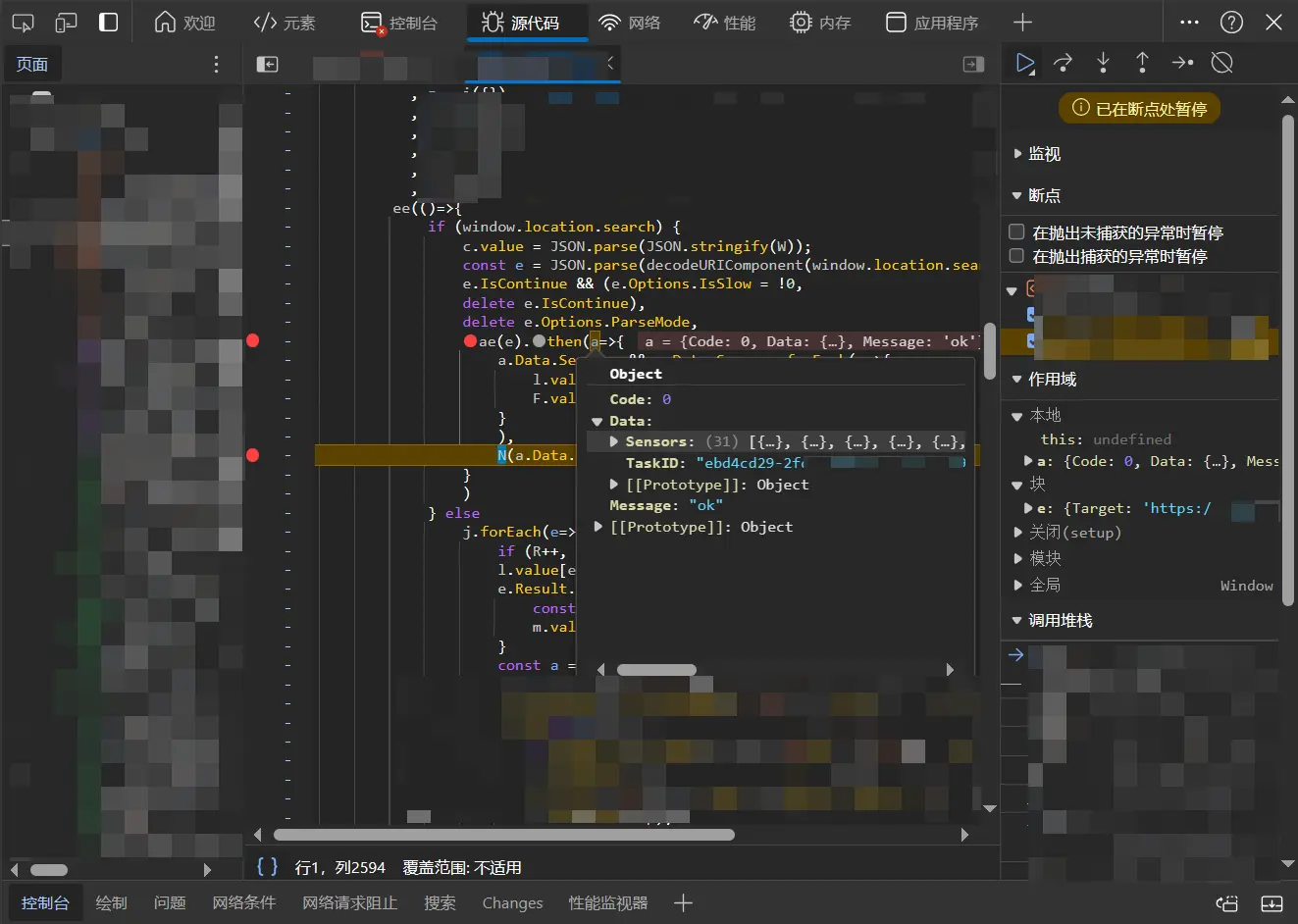Toggle device emulation icon
The image size is (1298, 924).
(66, 23)
